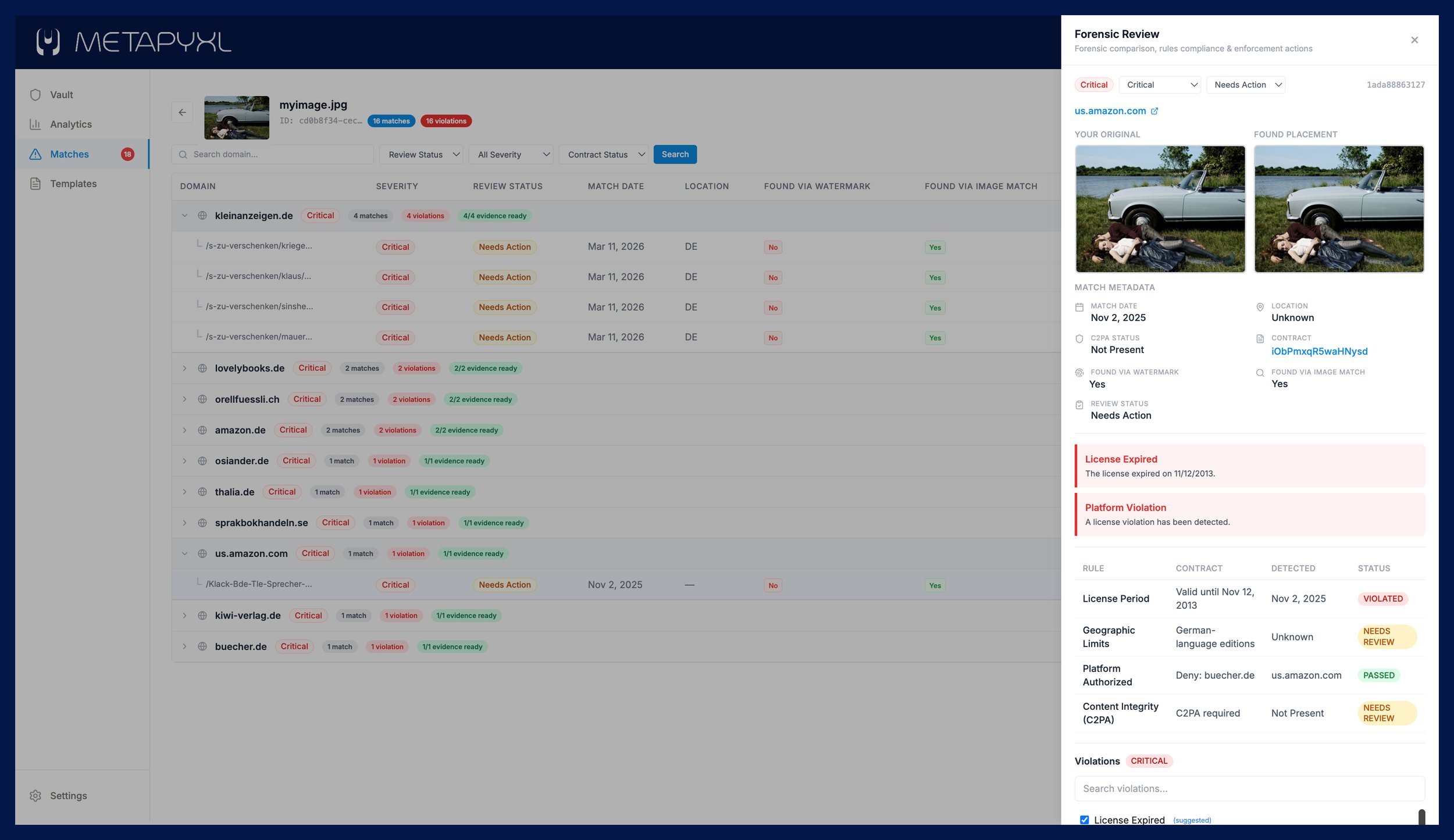Go to the Templates section
This screenshot has width=1454, height=840.
pos(82,184)
